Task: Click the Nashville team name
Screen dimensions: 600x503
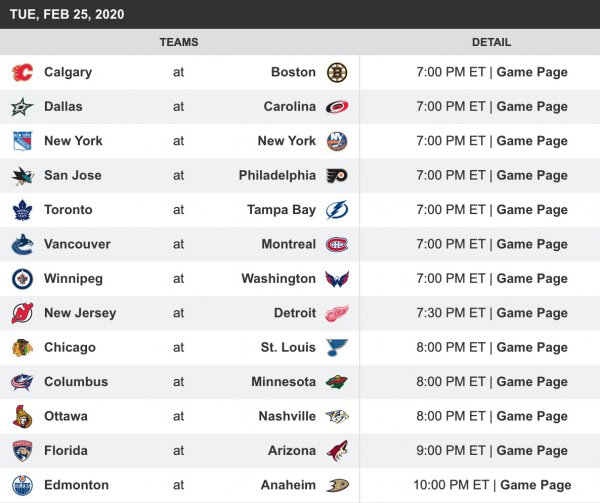Action: tap(286, 416)
